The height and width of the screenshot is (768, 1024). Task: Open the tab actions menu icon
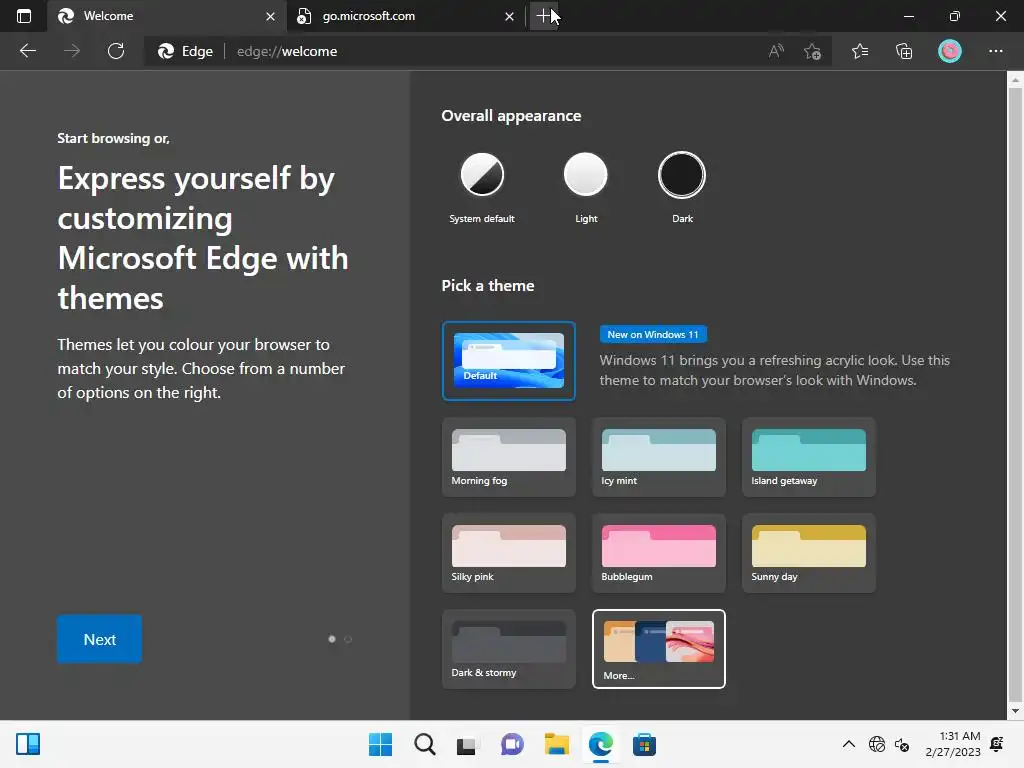coord(24,16)
